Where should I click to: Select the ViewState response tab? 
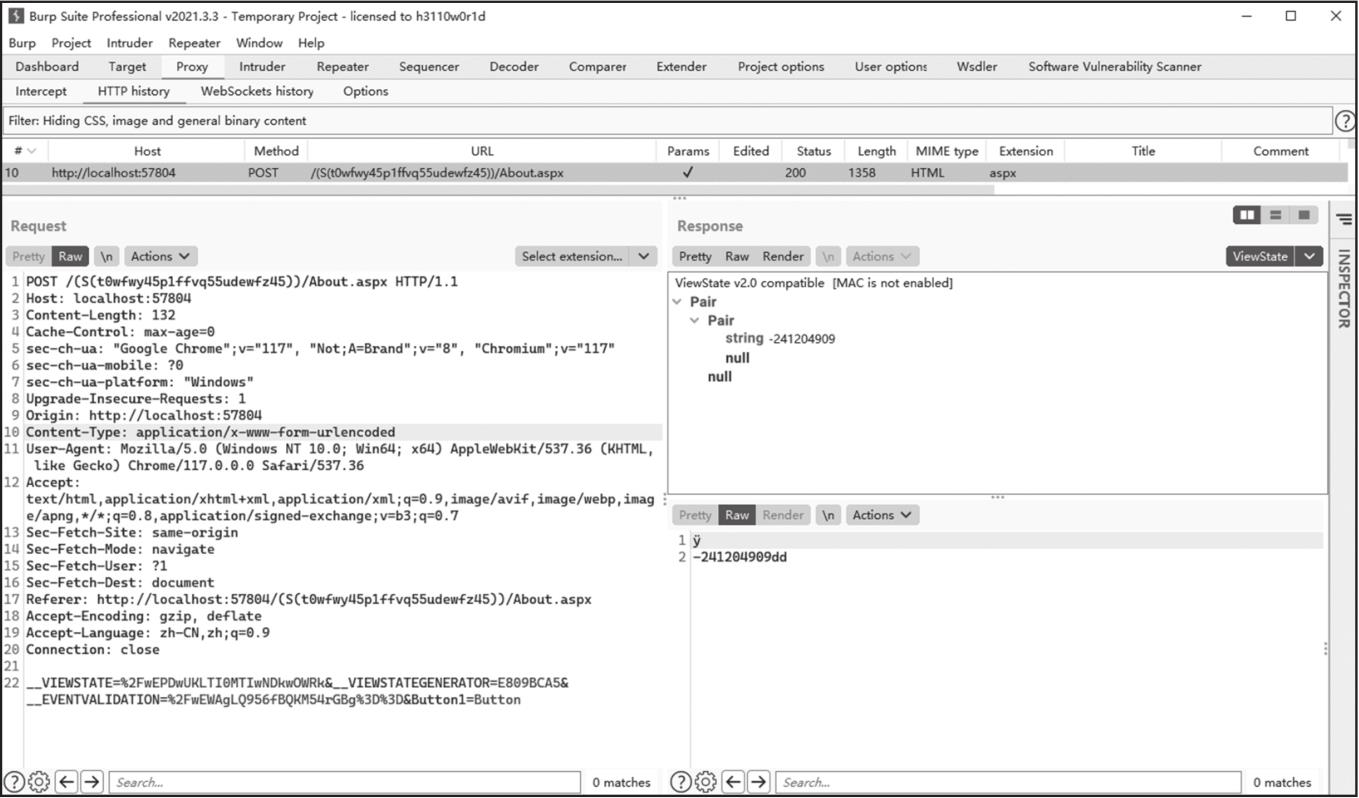(1260, 256)
